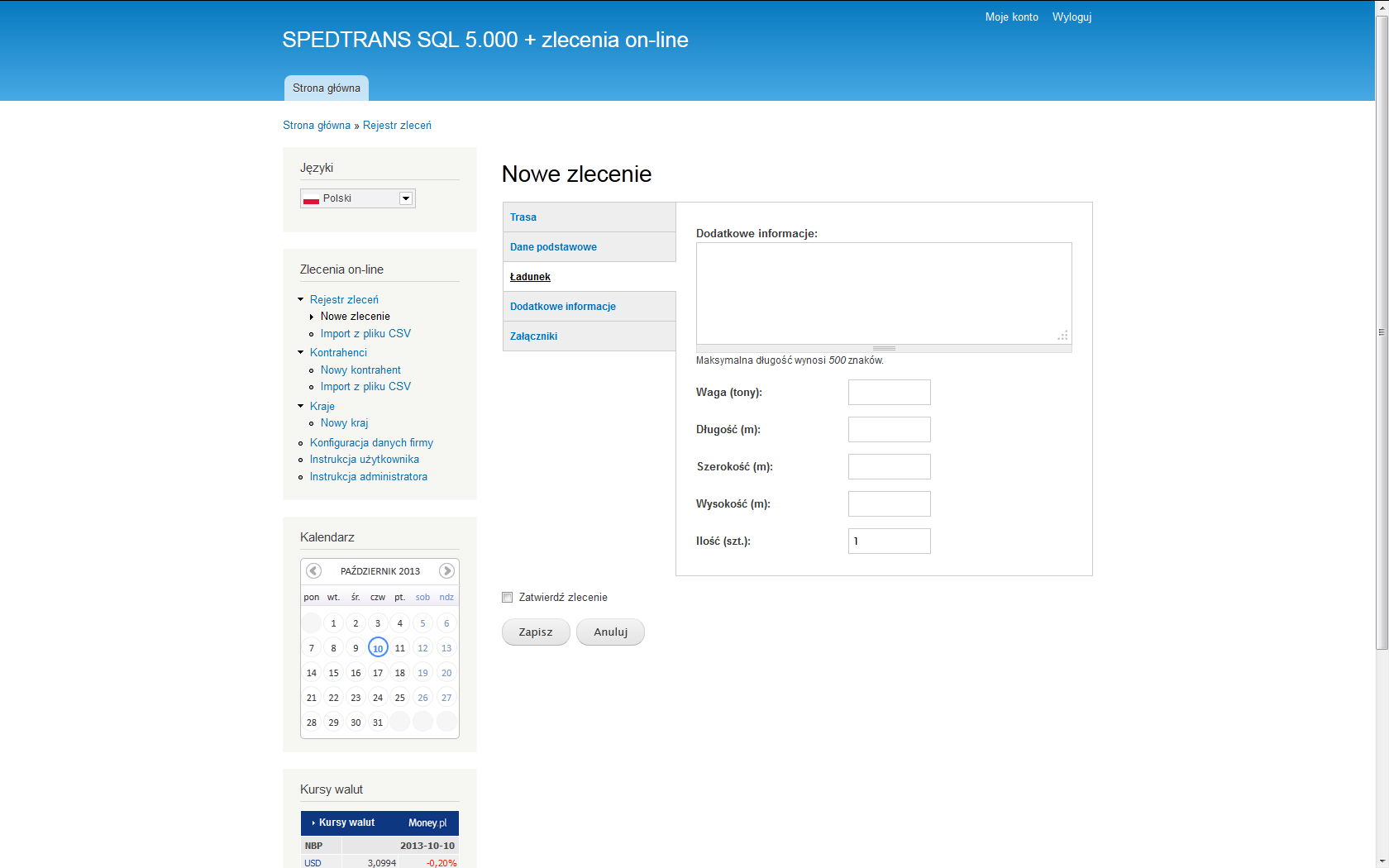Viewport: 1389px width, 868px height.
Task: Click the Szerokość (m) input field
Action: coord(890,466)
